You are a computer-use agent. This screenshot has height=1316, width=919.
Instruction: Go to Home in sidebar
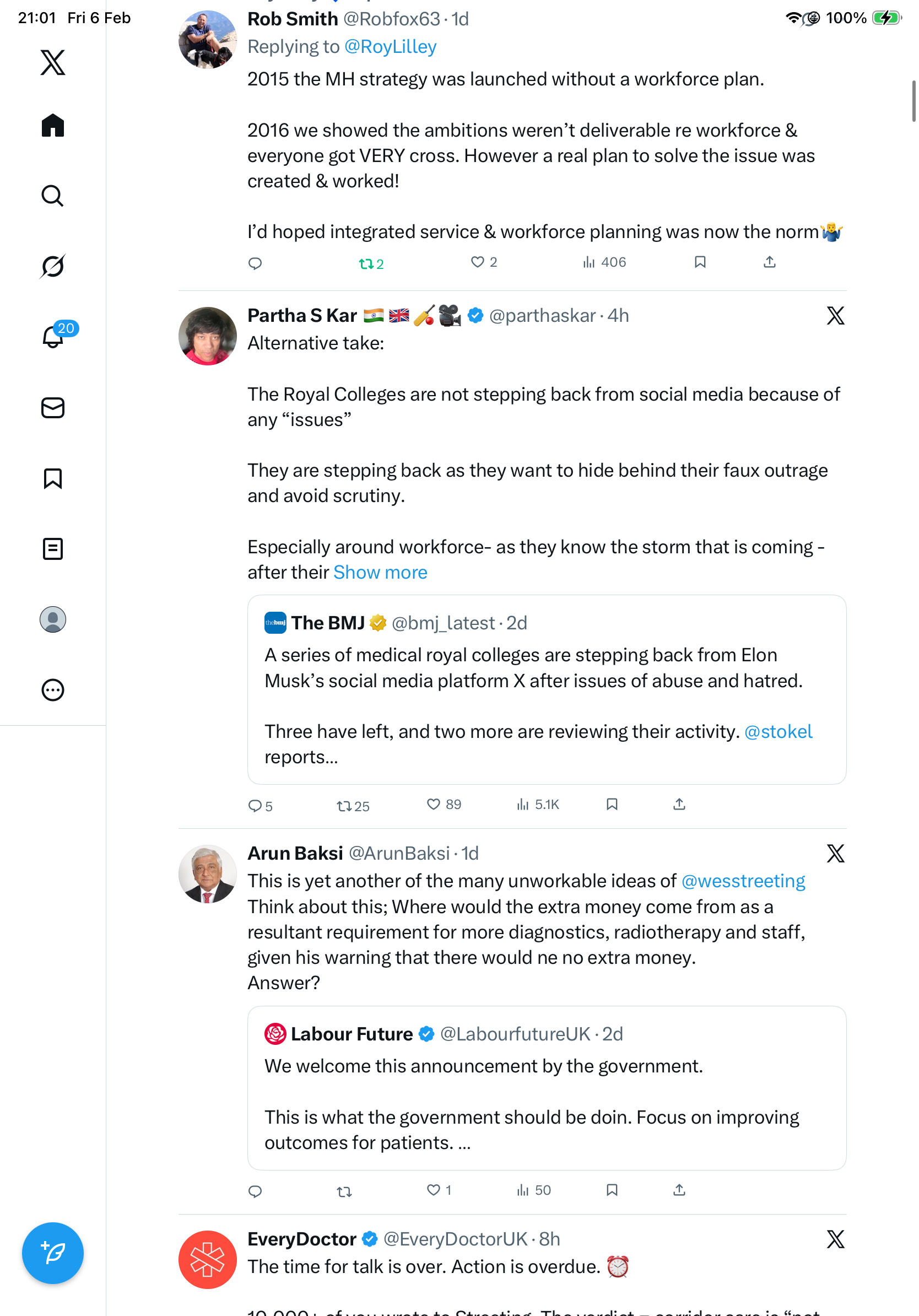53,125
